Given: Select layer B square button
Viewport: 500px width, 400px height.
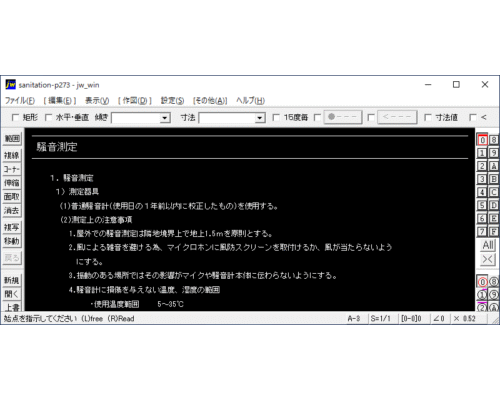Looking at the screenshot, I should pos(494,179).
